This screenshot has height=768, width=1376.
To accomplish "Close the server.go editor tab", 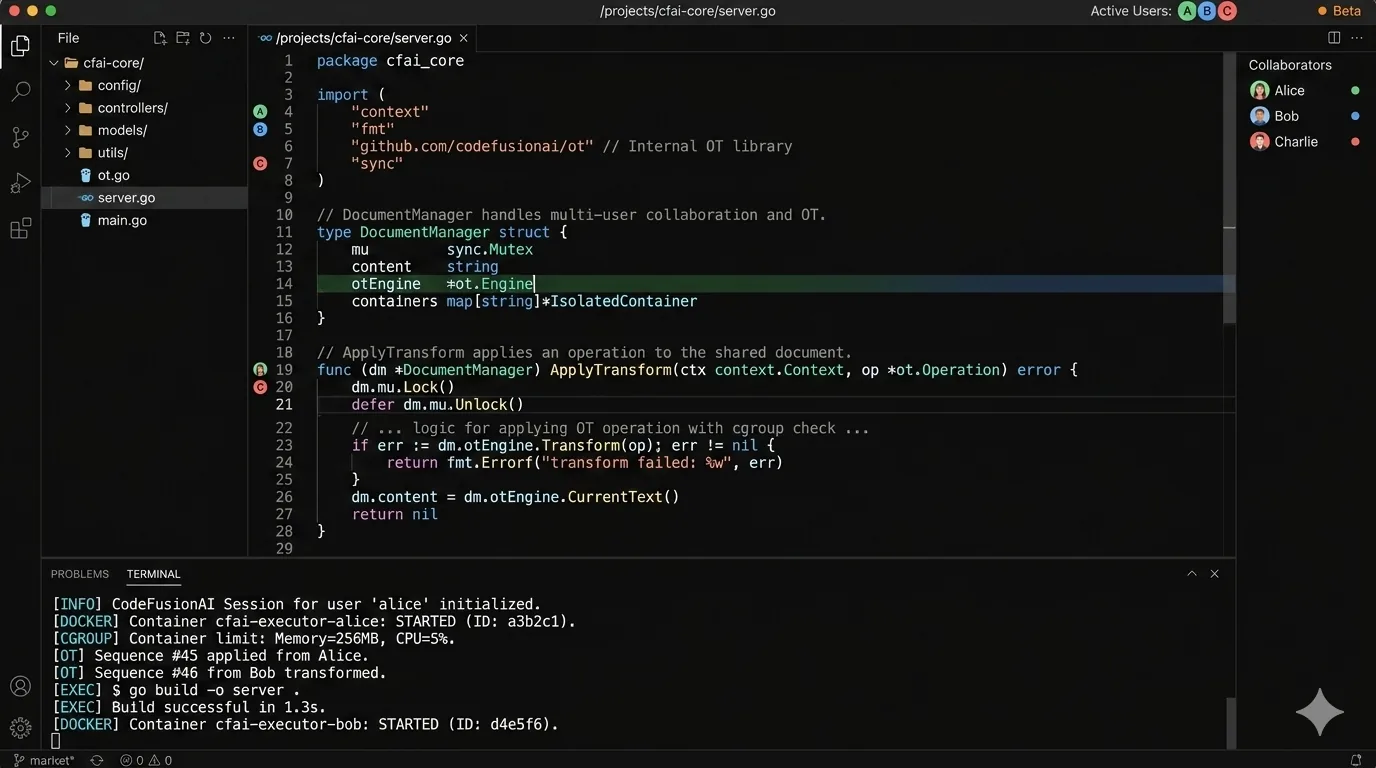I will (x=464, y=38).
